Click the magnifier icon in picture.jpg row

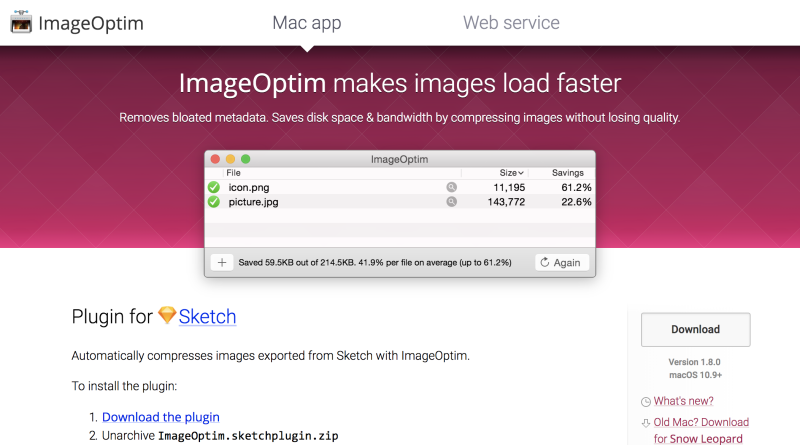pyautogui.click(x=452, y=202)
